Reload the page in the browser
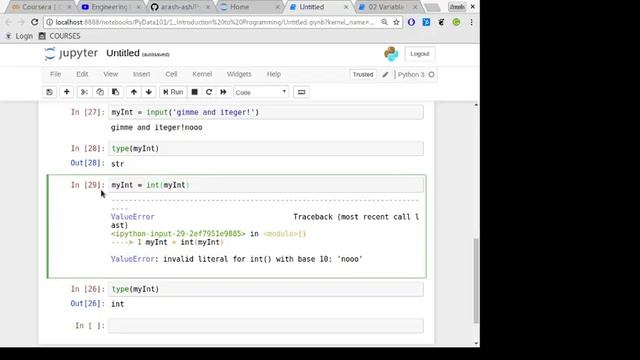The height and width of the screenshot is (360, 640). pos(35,22)
